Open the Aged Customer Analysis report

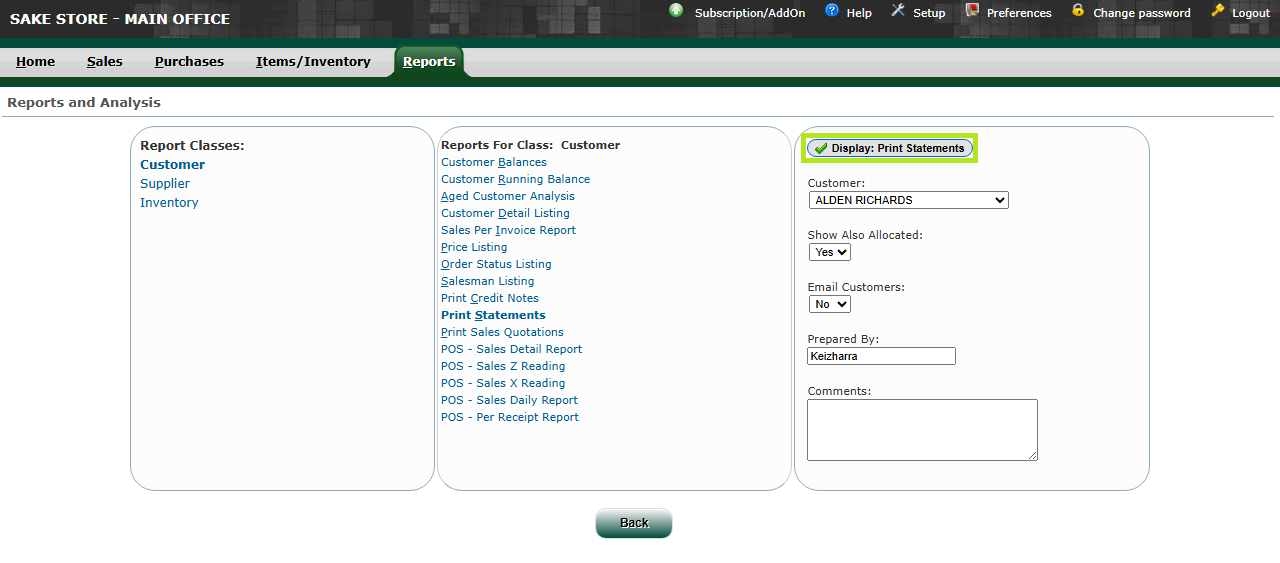point(507,196)
